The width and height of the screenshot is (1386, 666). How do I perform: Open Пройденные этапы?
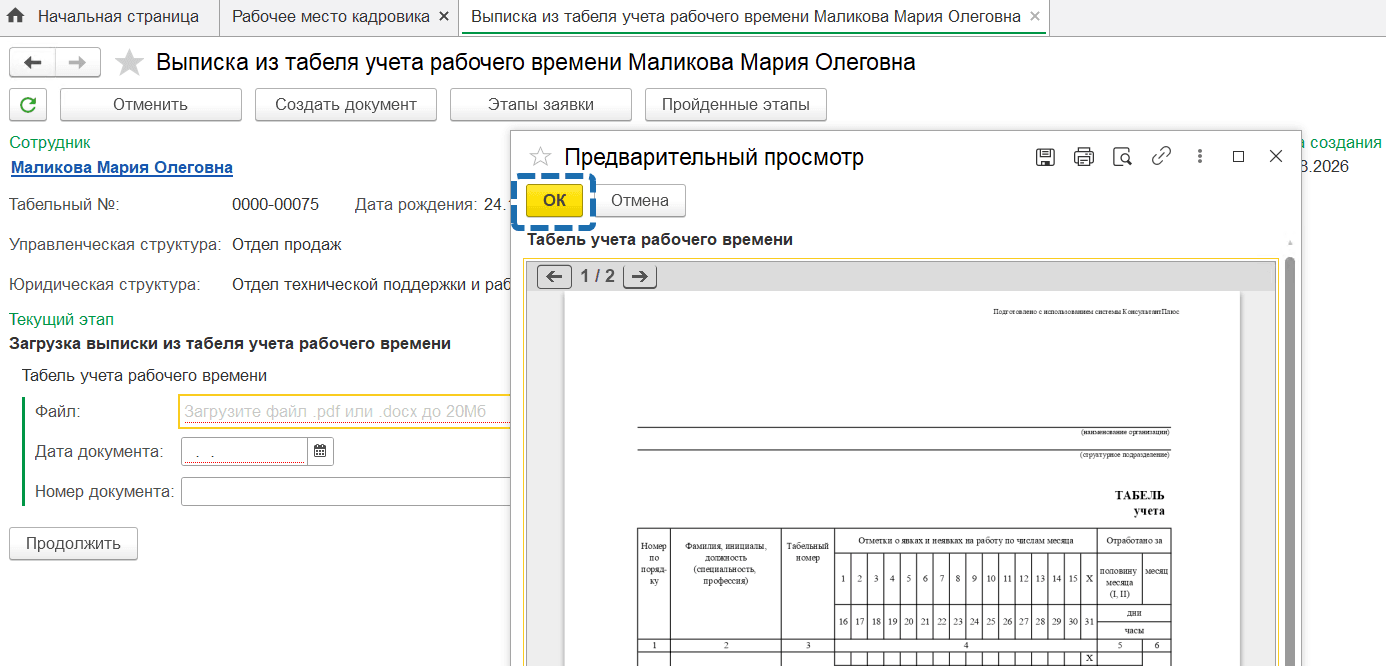pos(736,104)
